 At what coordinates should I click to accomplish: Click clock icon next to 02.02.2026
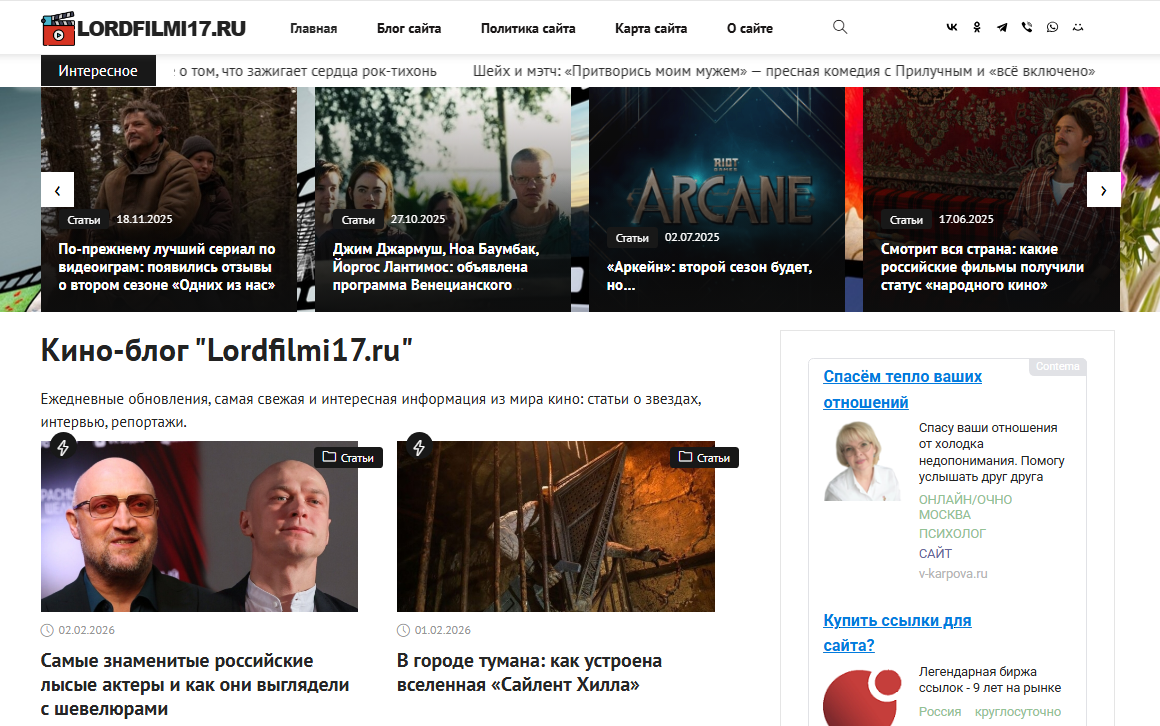tap(47, 631)
